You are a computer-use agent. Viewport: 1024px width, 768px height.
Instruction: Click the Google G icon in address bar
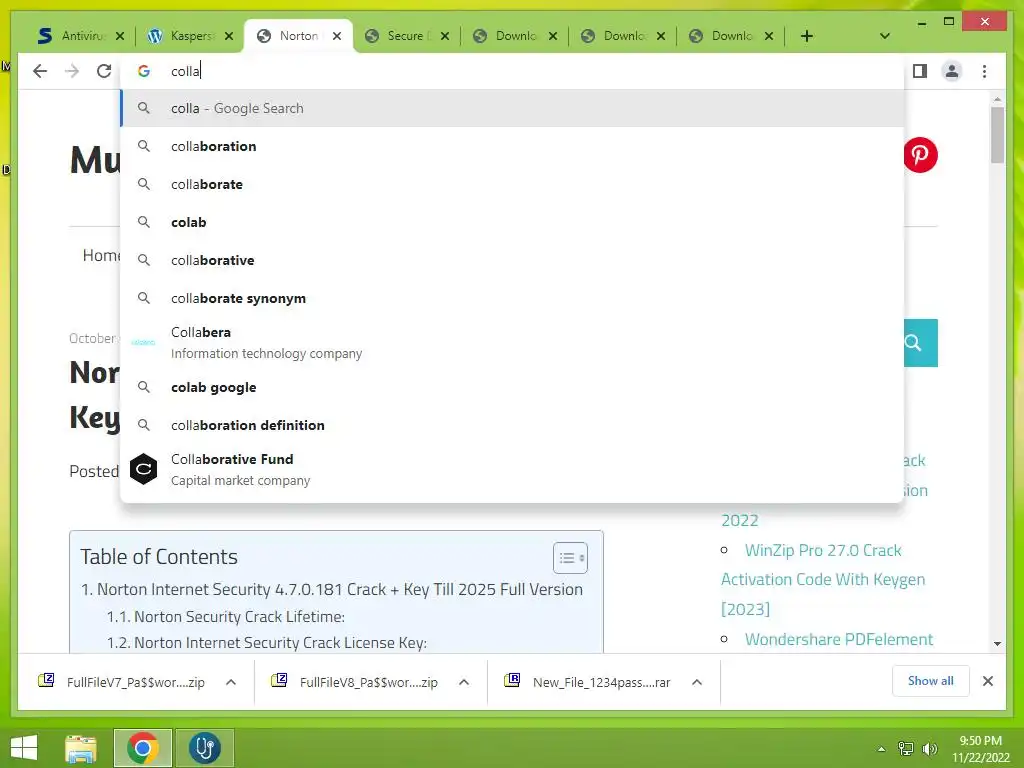[x=144, y=71]
